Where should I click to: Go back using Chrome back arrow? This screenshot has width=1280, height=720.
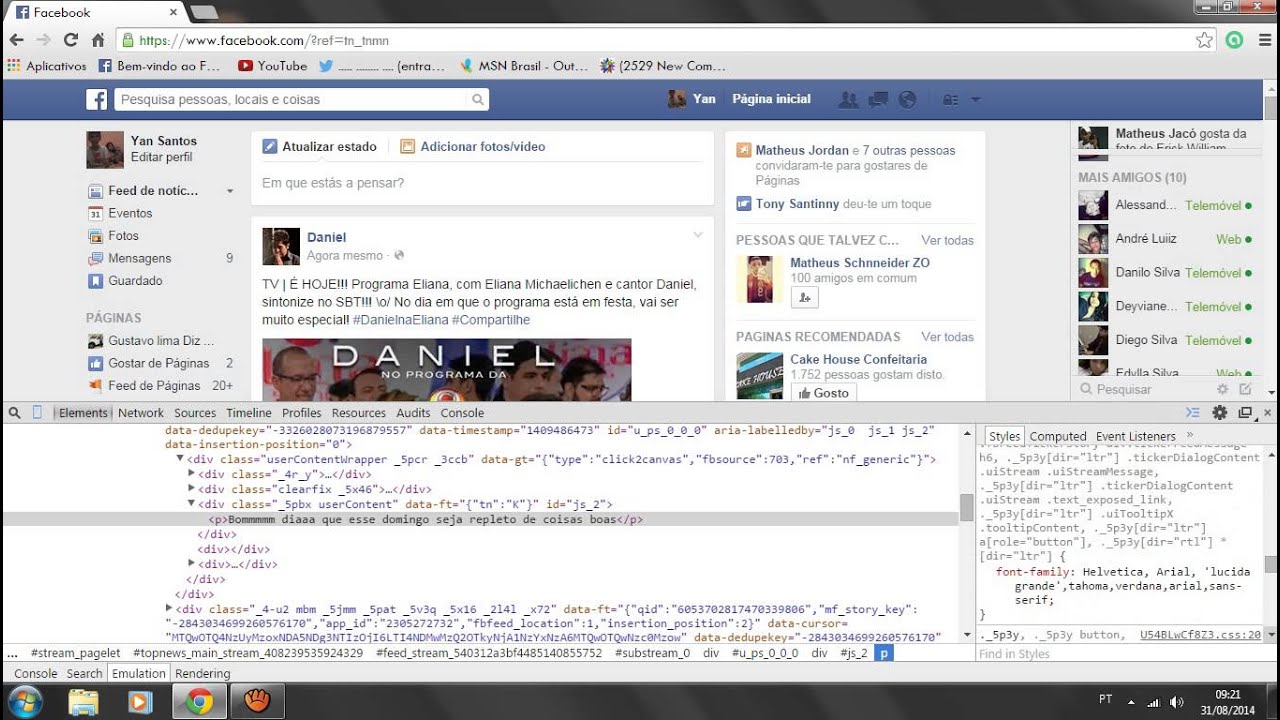pyautogui.click(x=16, y=40)
